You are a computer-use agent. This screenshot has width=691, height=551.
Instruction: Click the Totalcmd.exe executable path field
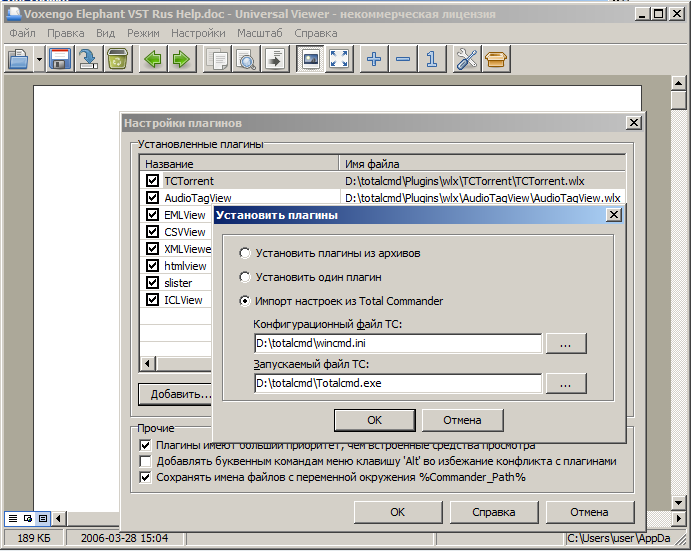pos(398,383)
